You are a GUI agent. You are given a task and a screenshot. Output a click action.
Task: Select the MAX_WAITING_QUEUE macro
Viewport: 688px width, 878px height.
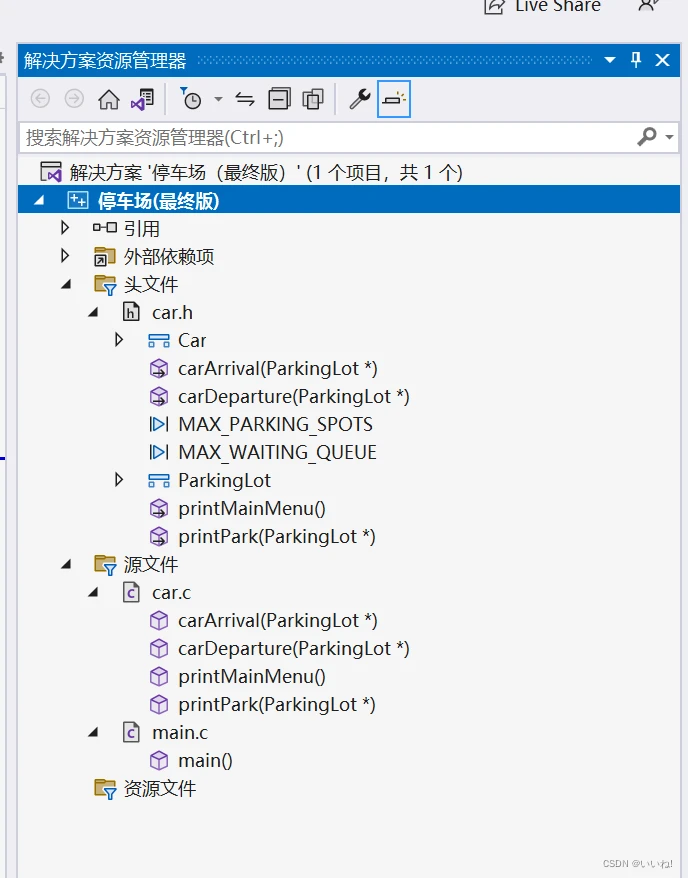278,452
